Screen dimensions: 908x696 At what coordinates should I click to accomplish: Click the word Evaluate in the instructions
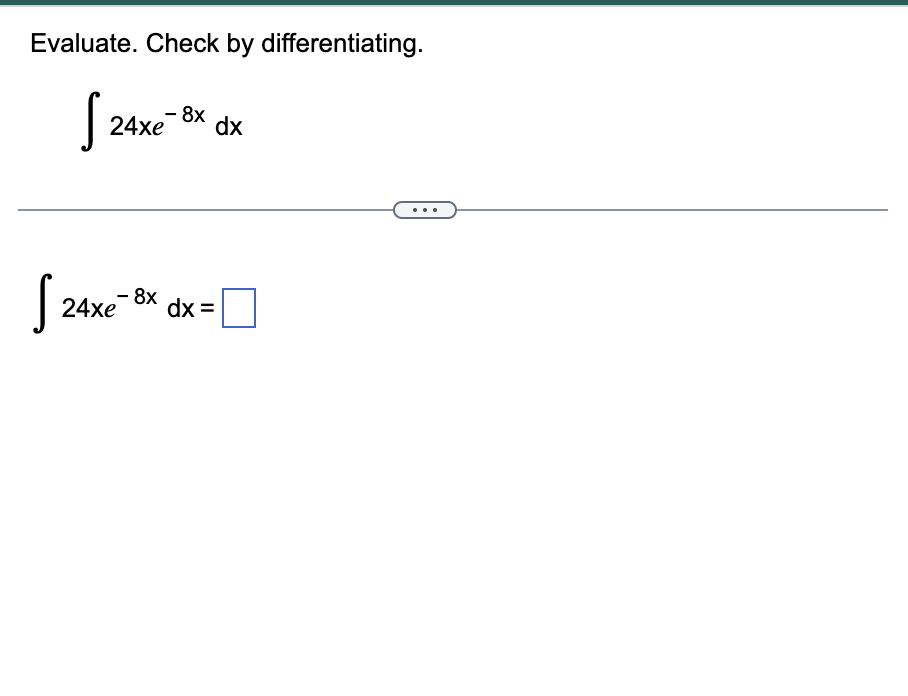73,43
